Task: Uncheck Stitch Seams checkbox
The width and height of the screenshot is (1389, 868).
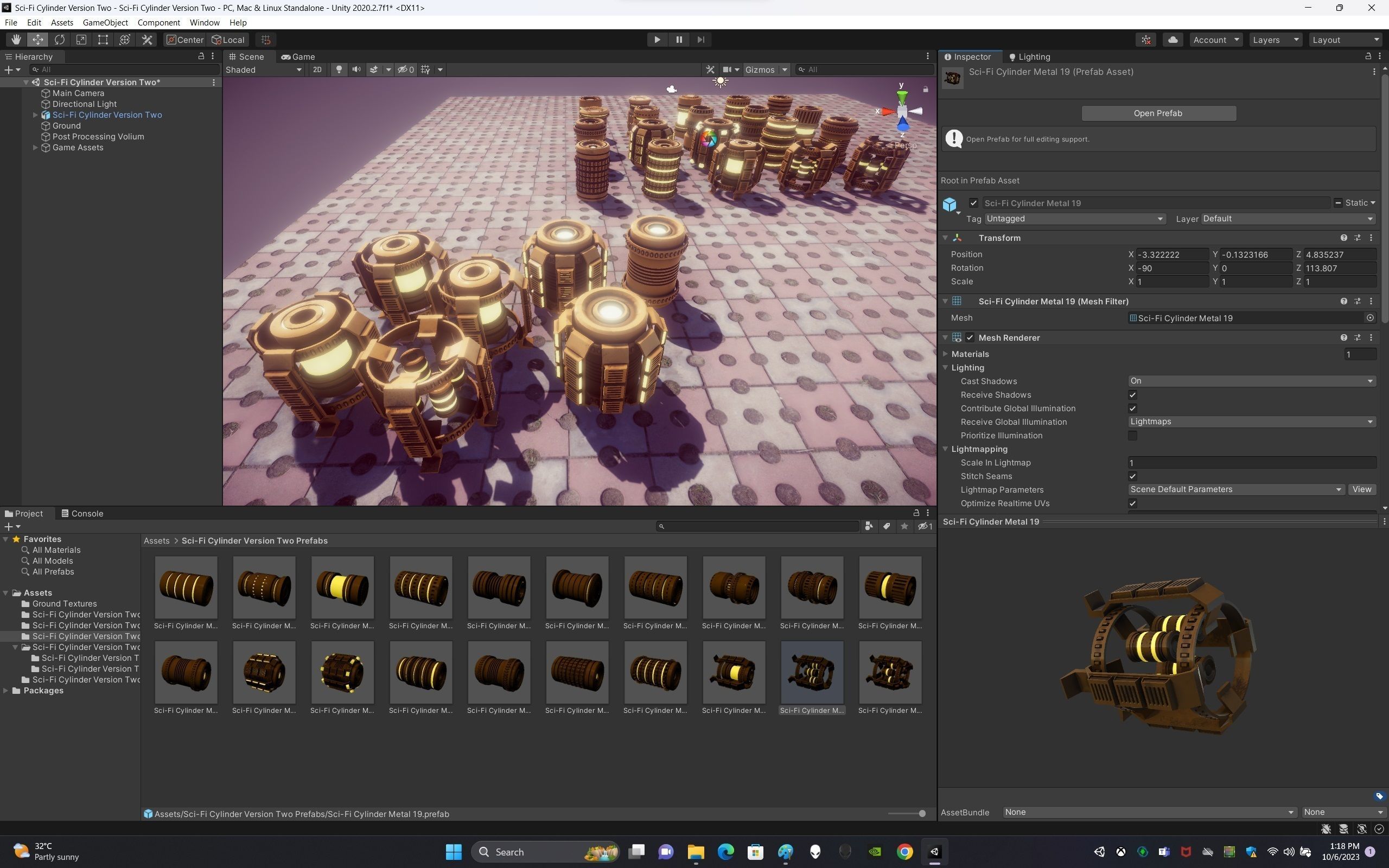Action: point(1132,476)
